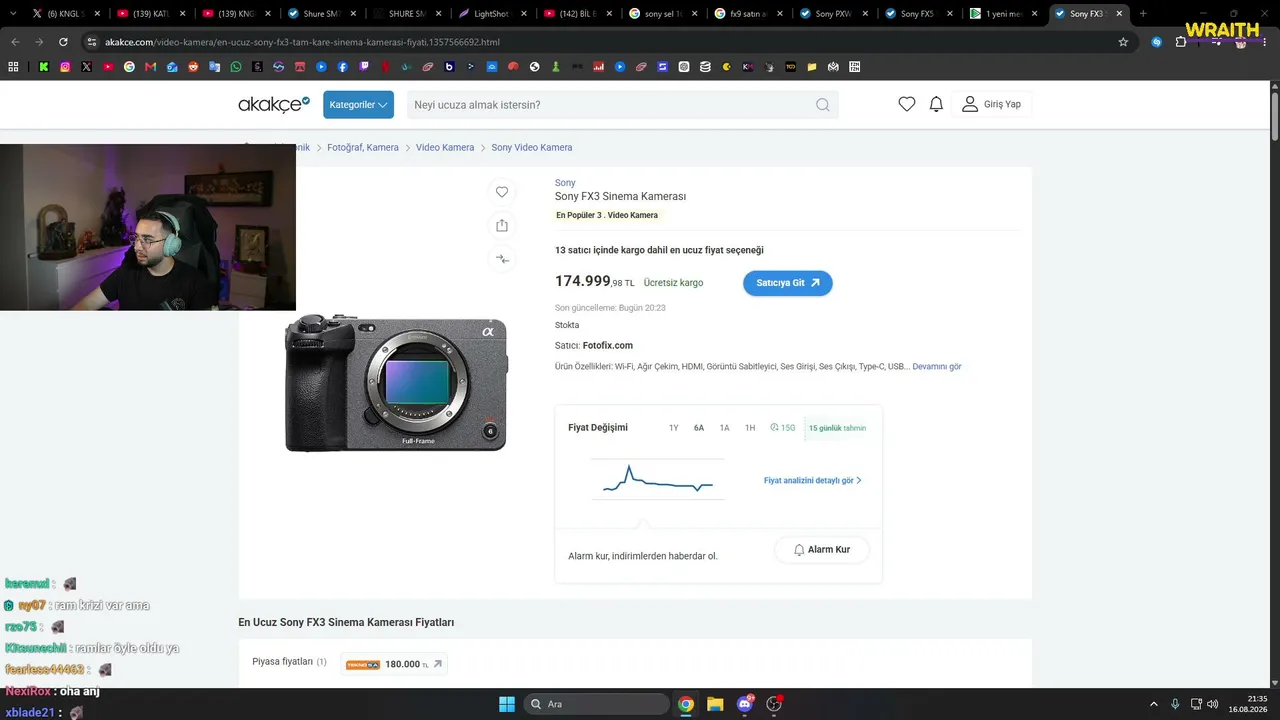Click the volume icon in system tray
The height and width of the screenshot is (720, 1280).
[1213, 704]
